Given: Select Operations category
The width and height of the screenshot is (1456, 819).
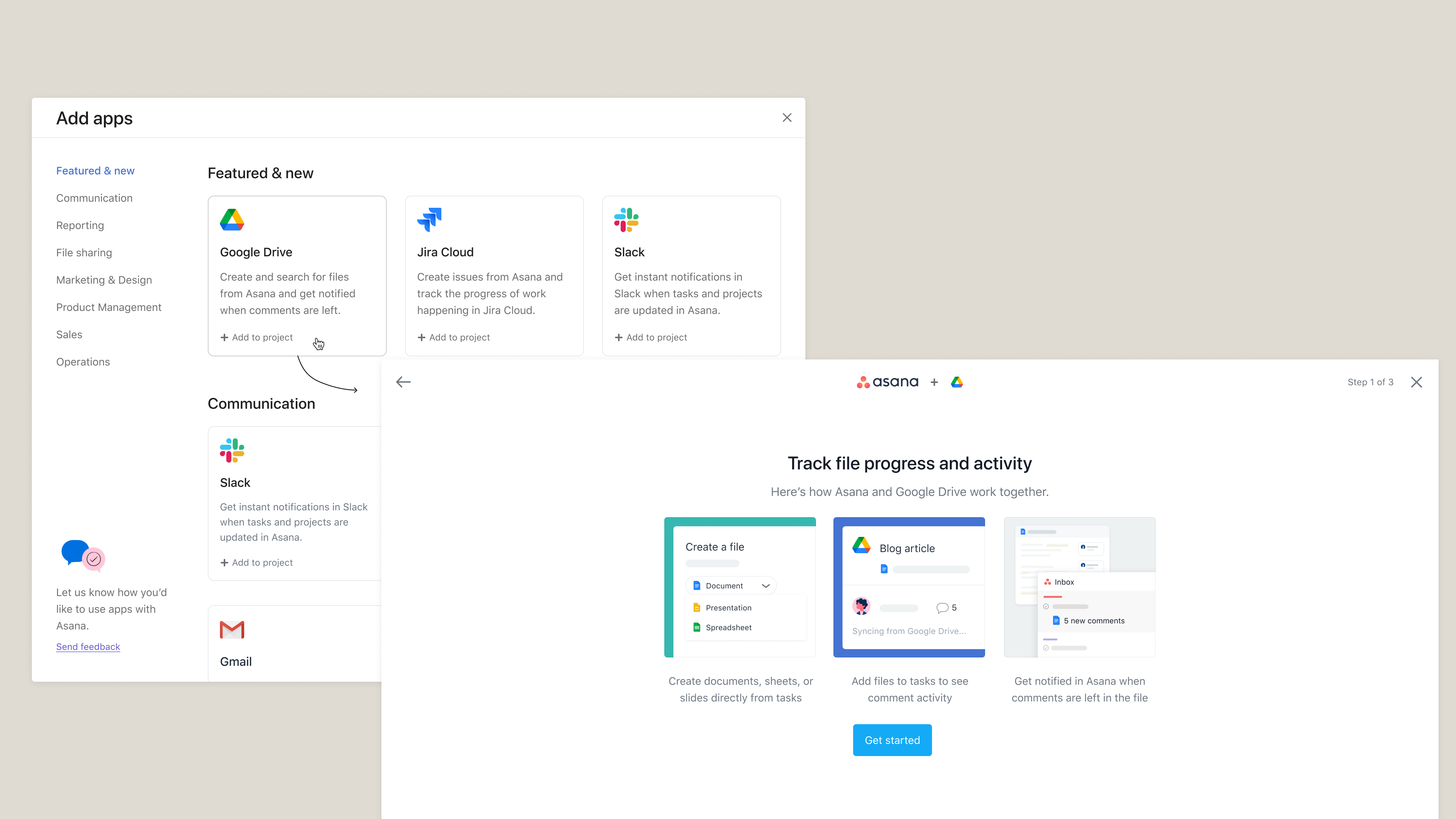Looking at the screenshot, I should tap(83, 362).
